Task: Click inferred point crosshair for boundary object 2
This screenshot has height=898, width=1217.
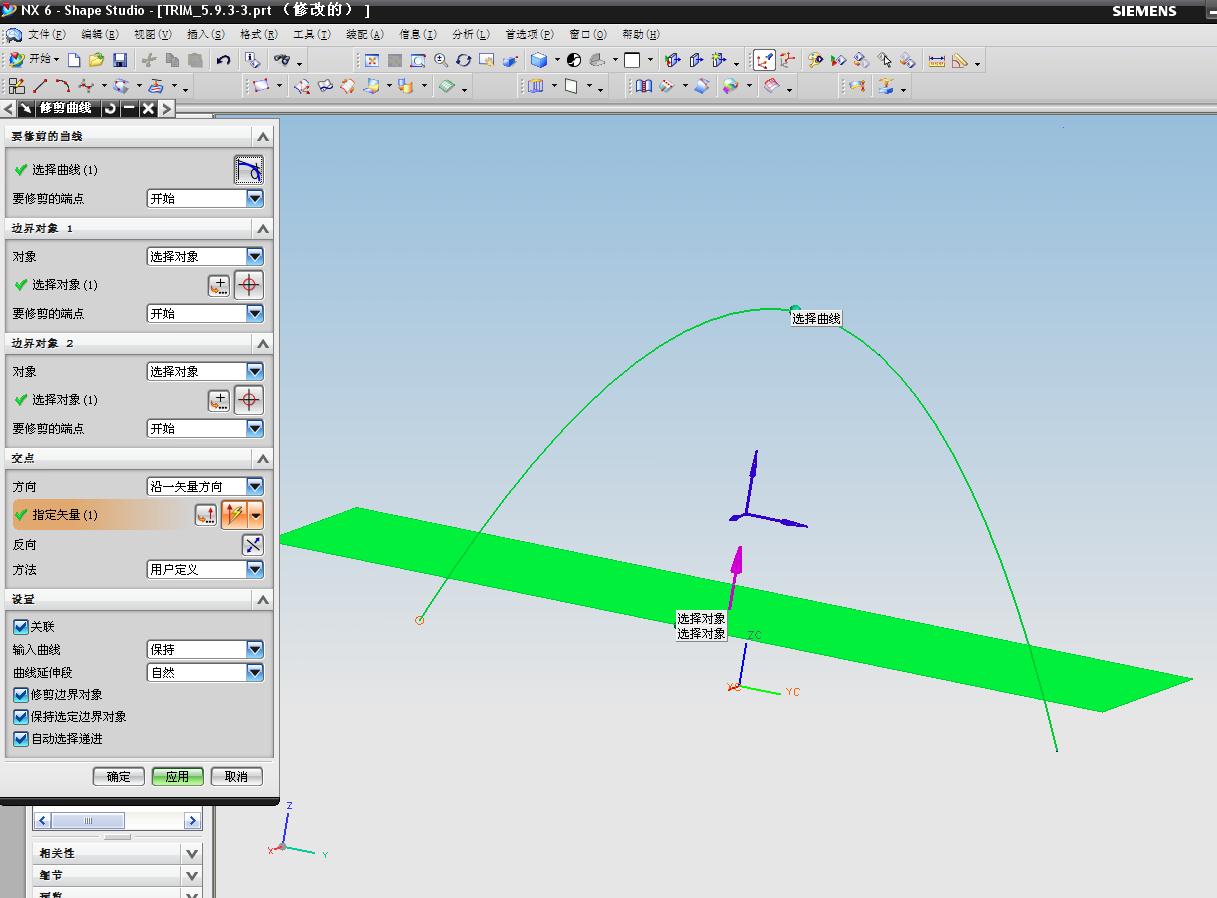Action: pyautogui.click(x=249, y=400)
